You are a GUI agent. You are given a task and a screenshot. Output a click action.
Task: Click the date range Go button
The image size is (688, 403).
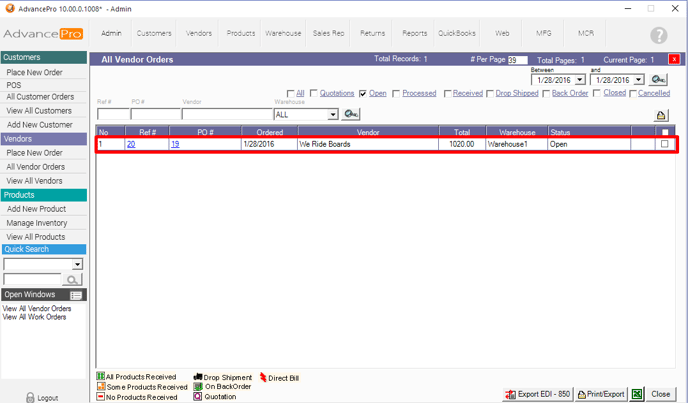tap(659, 80)
